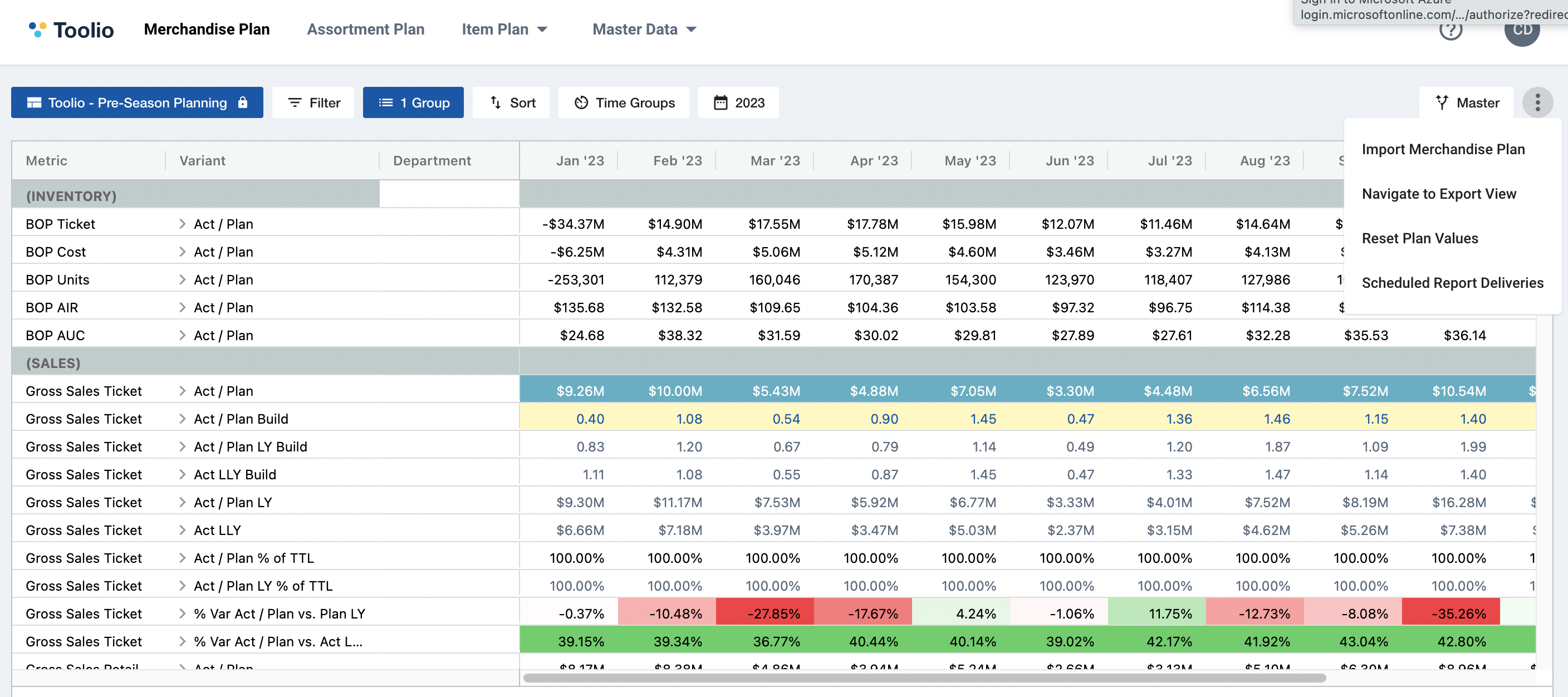Expand Gross Sales Ticket Act LLY row
The width and height of the screenshot is (1568, 697).
(182, 530)
